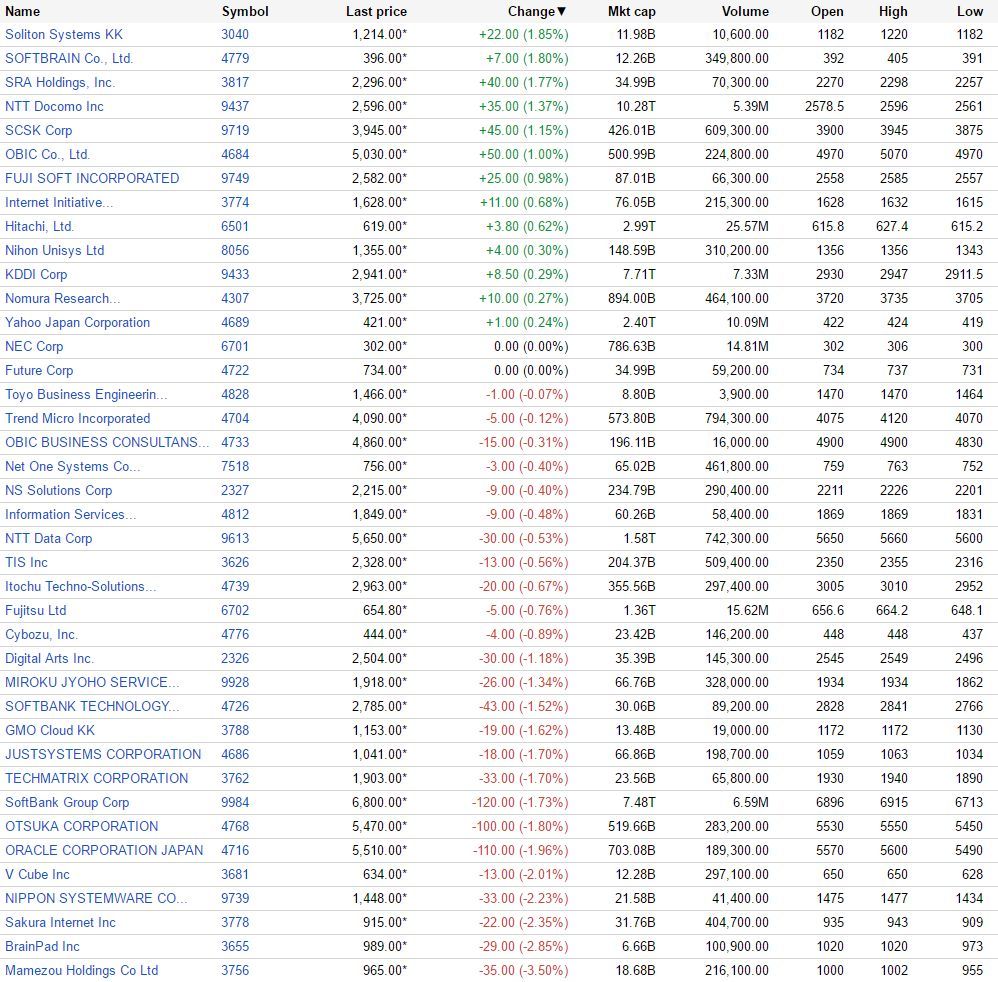Screen dimensions: 998x982
Task: Open the NTT Docomo Inc page
Action: (x=54, y=106)
